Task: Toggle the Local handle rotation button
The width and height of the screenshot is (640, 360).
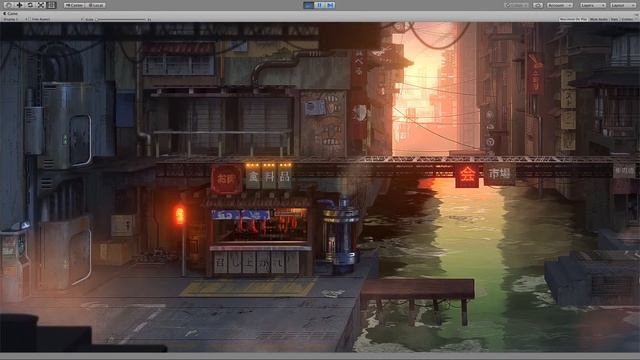Action: 95,5
